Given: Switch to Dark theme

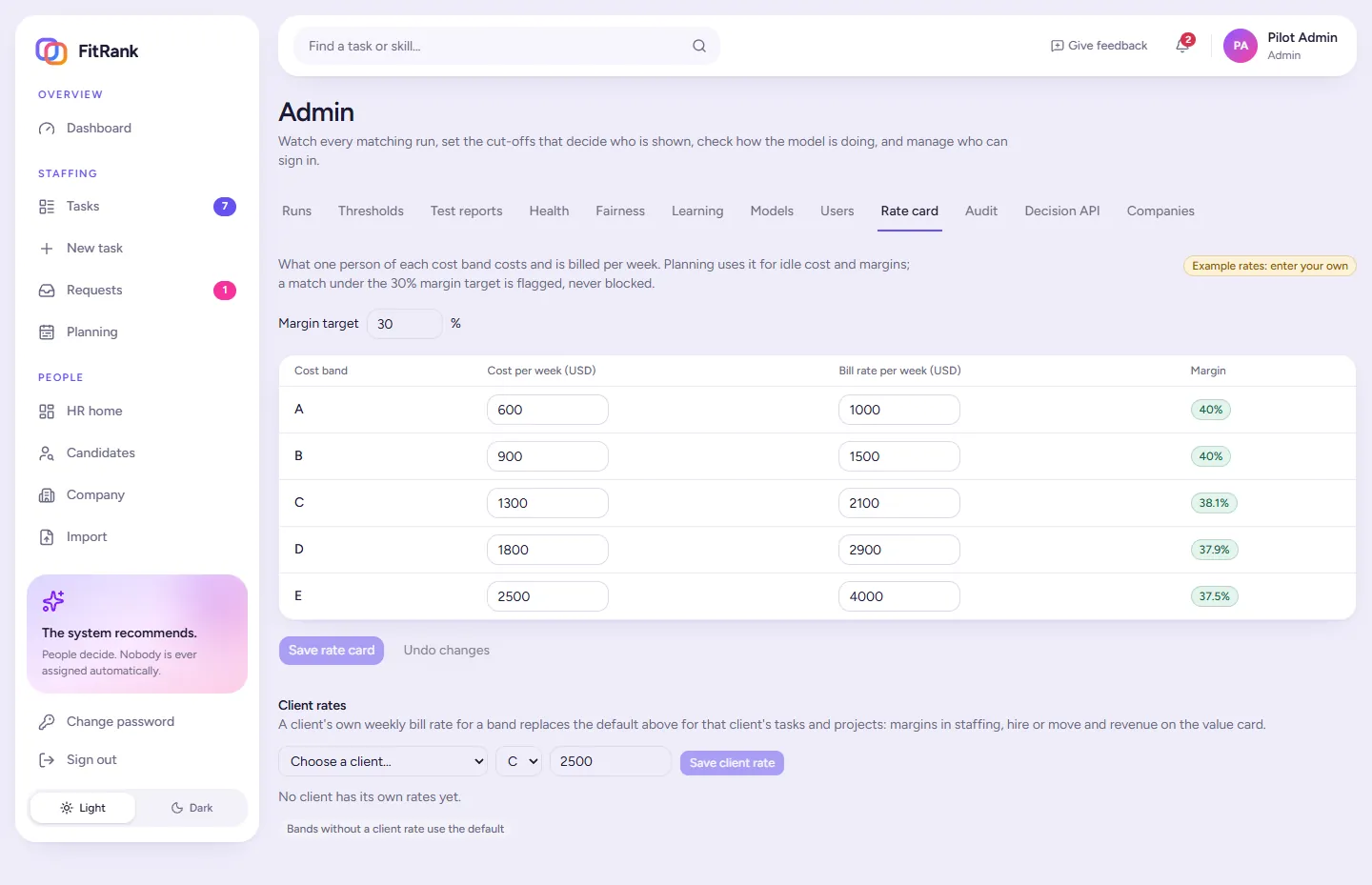Looking at the screenshot, I should (192, 808).
